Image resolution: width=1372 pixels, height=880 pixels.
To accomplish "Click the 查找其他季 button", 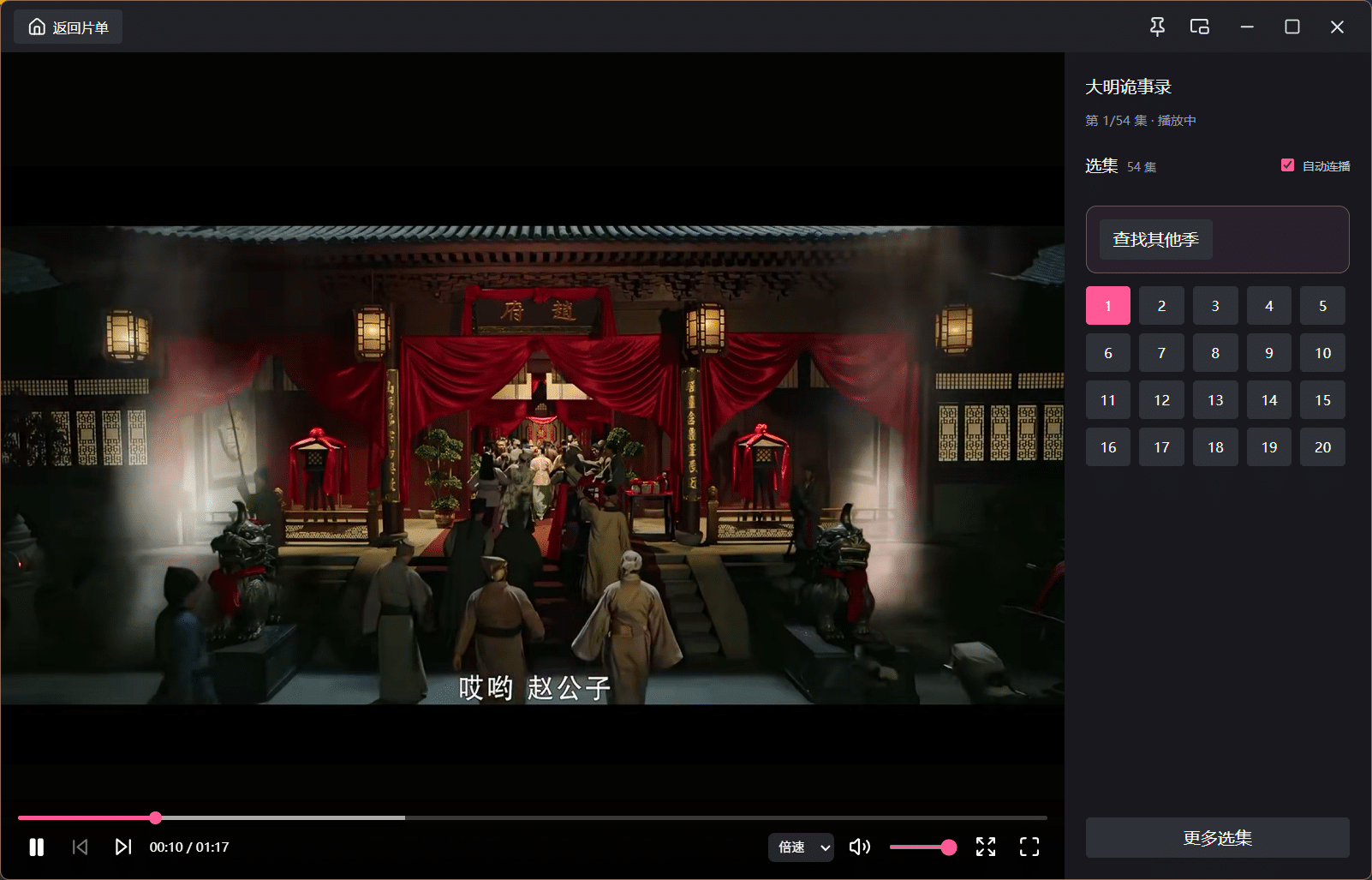I will coord(1155,239).
